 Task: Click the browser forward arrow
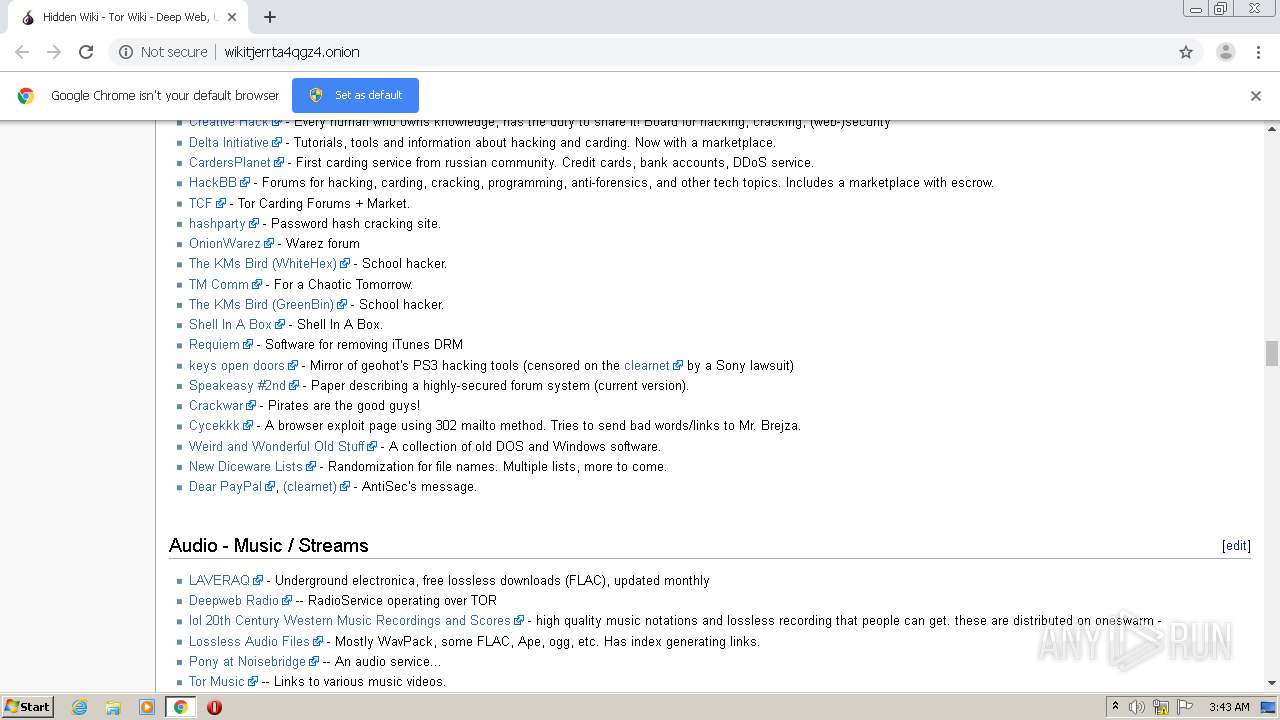pos(54,52)
